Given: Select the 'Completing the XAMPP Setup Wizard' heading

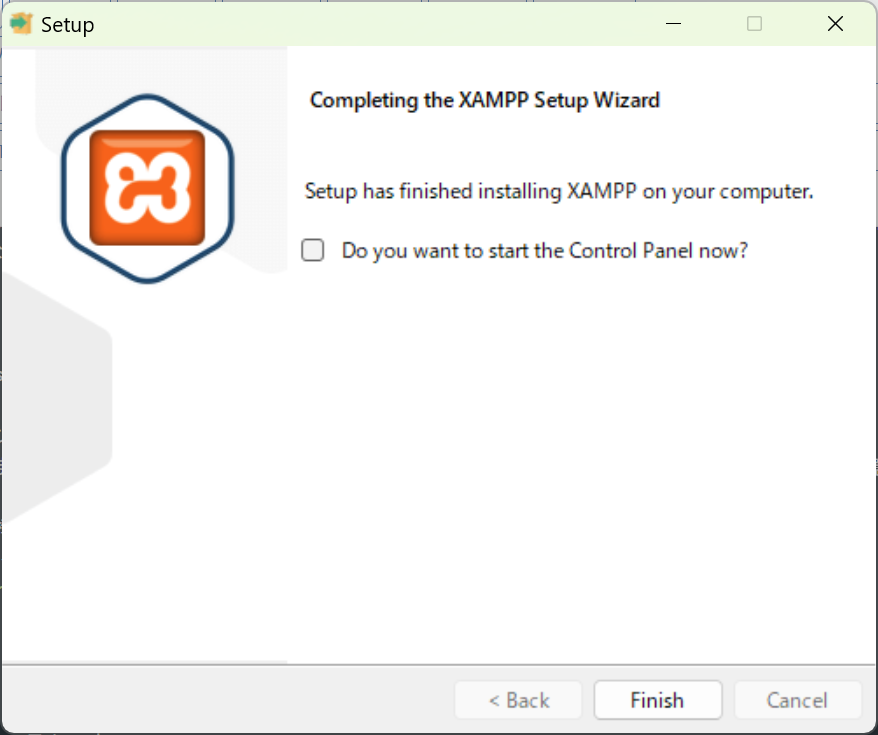Looking at the screenshot, I should [485, 100].
